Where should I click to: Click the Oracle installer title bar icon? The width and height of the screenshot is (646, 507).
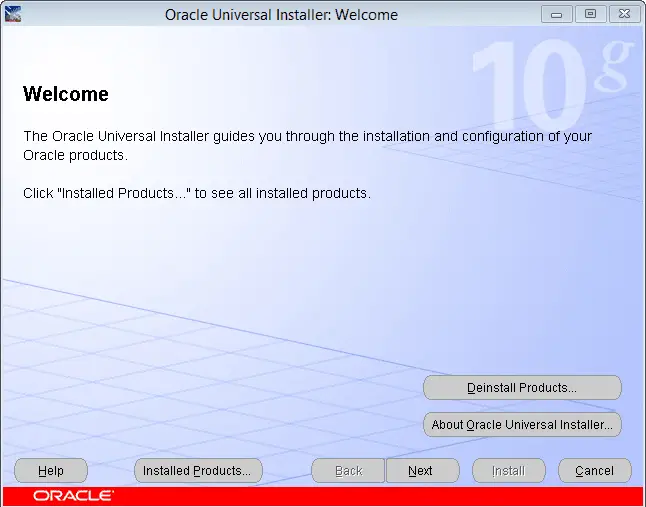[x=13, y=14]
